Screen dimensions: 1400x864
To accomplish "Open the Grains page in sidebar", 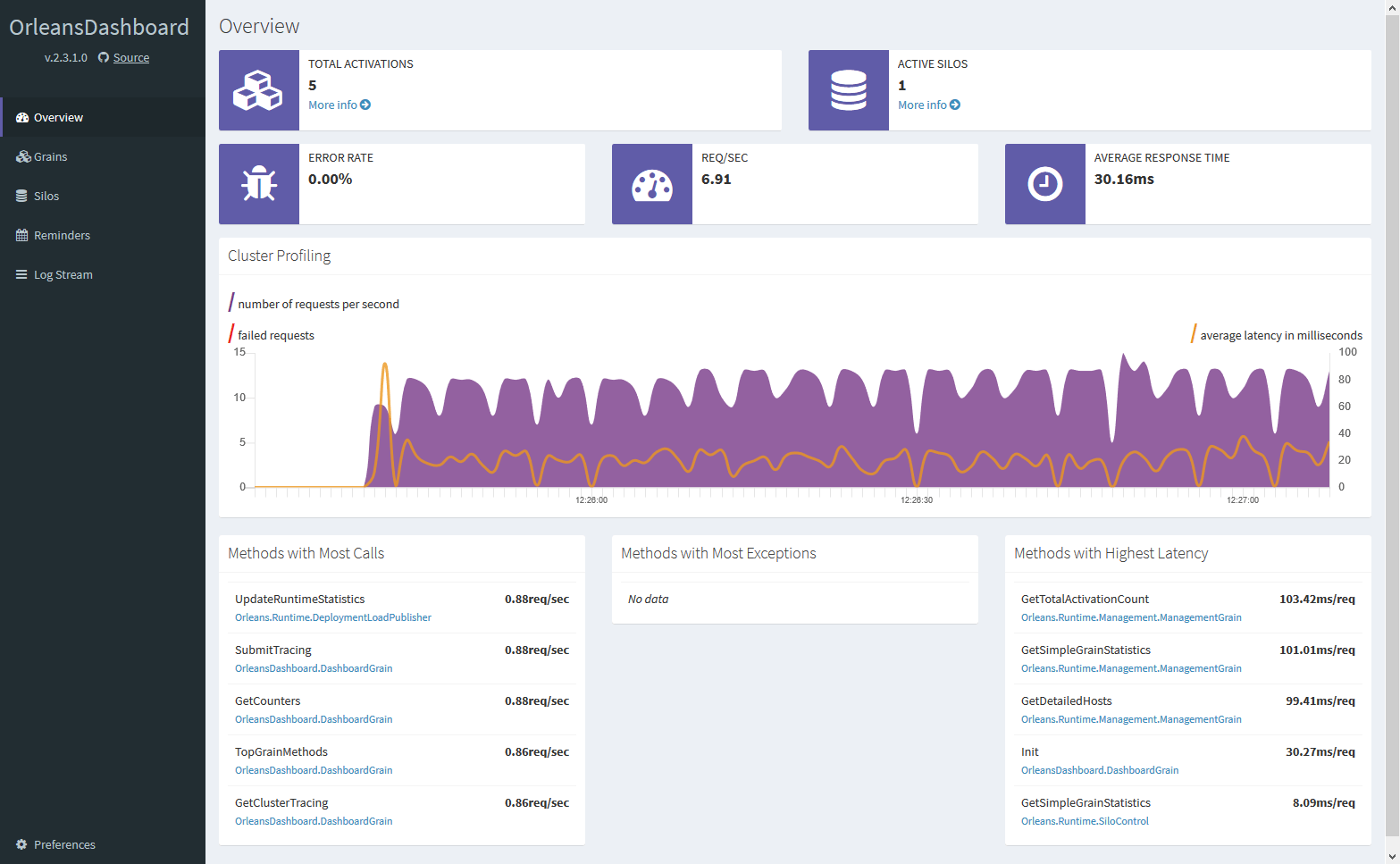I will click(x=50, y=157).
